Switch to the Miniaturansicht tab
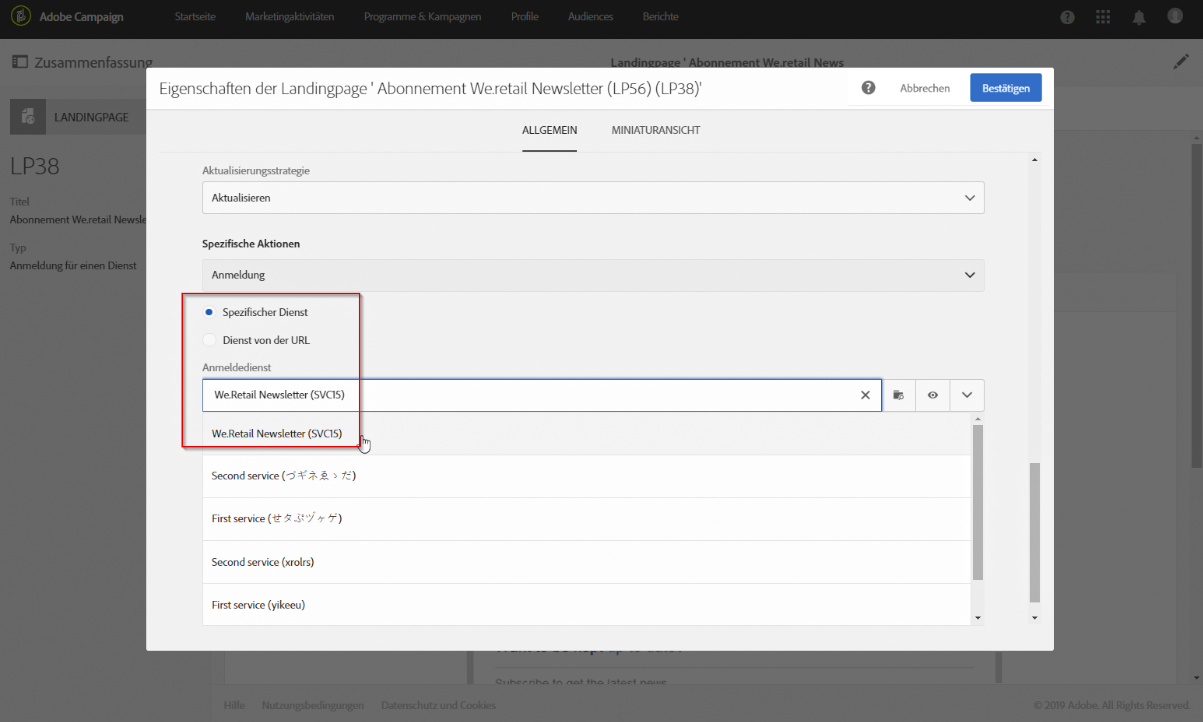 click(656, 130)
